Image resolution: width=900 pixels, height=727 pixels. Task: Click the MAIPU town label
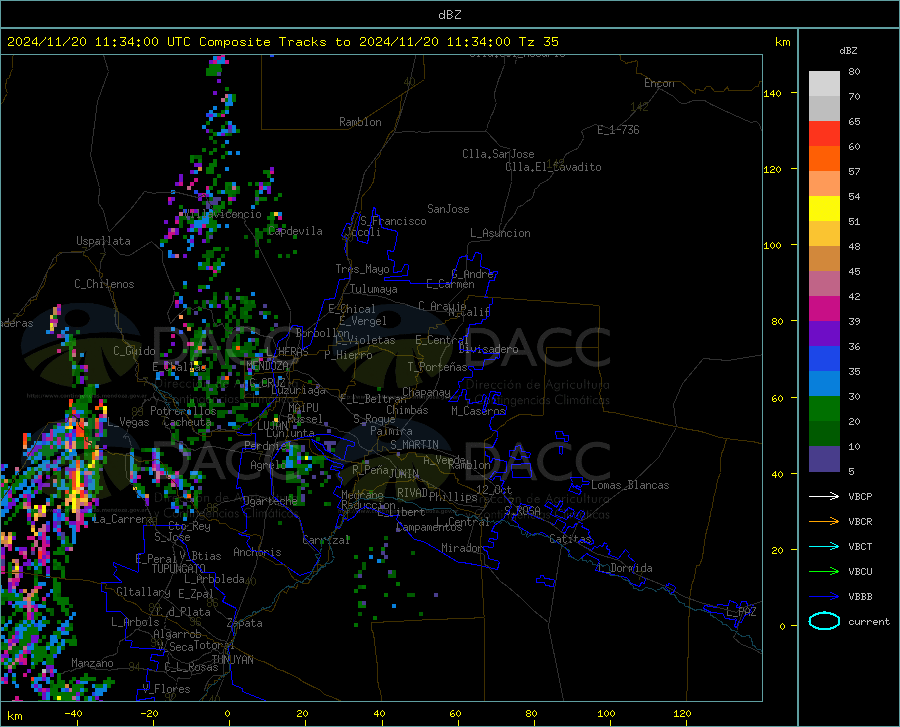pyautogui.click(x=303, y=407)
